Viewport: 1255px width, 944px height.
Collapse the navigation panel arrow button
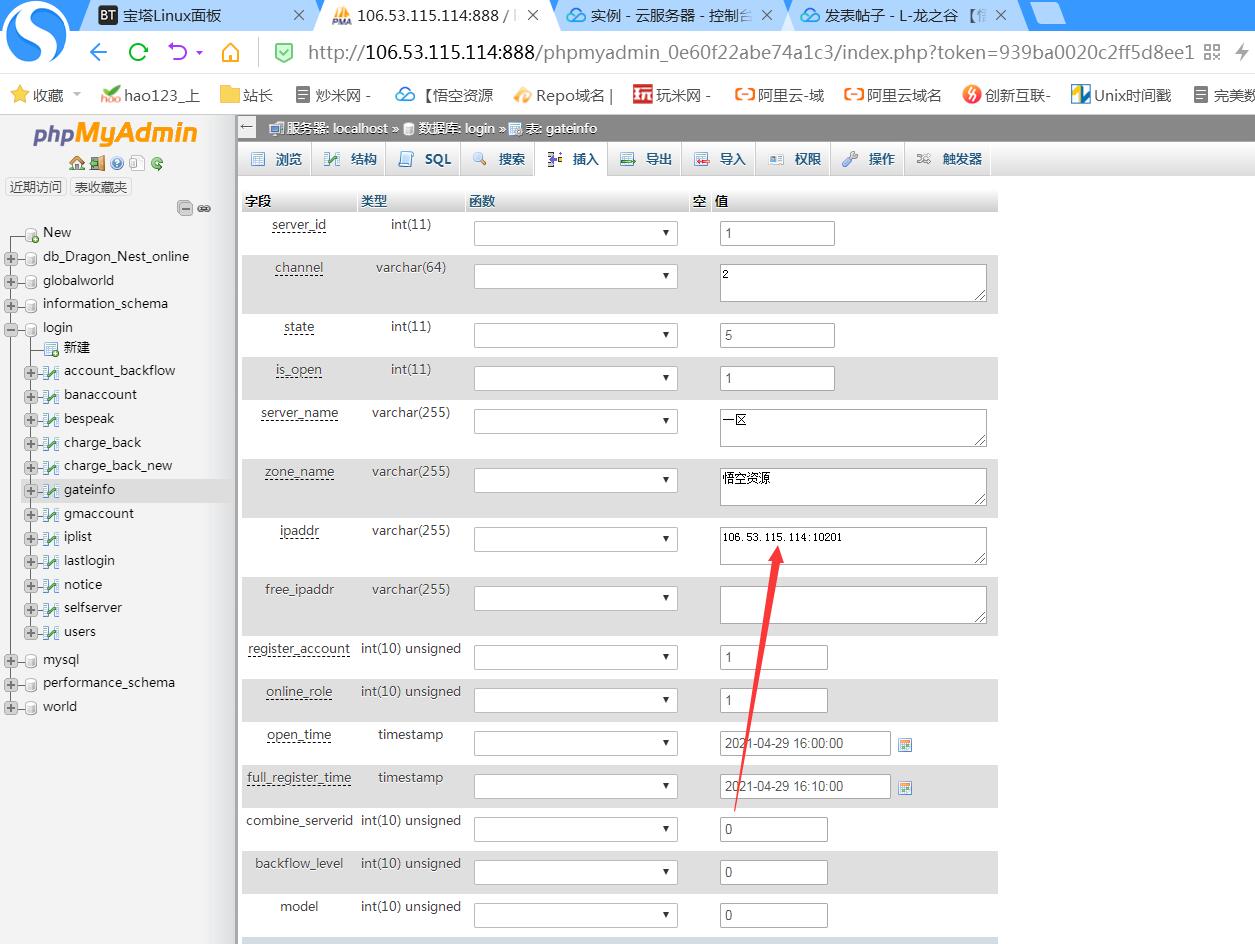pos(248,127)
